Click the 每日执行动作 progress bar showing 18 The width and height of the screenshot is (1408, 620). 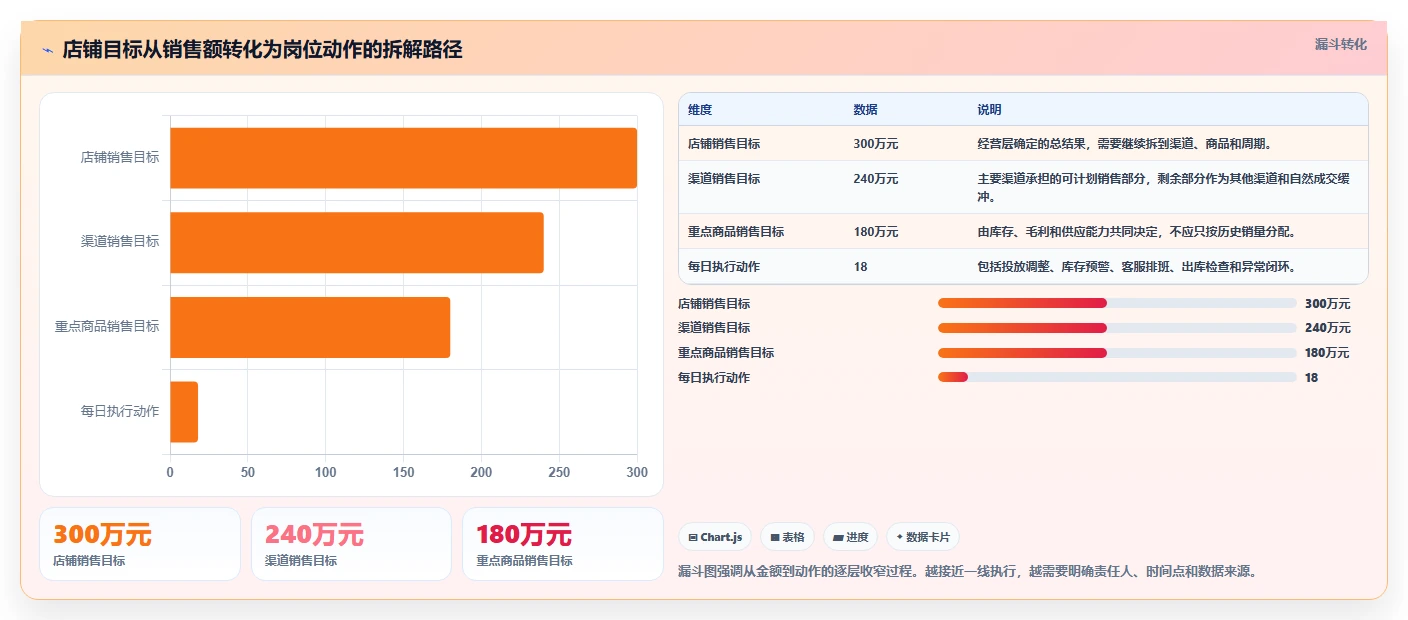(1117, 377)
